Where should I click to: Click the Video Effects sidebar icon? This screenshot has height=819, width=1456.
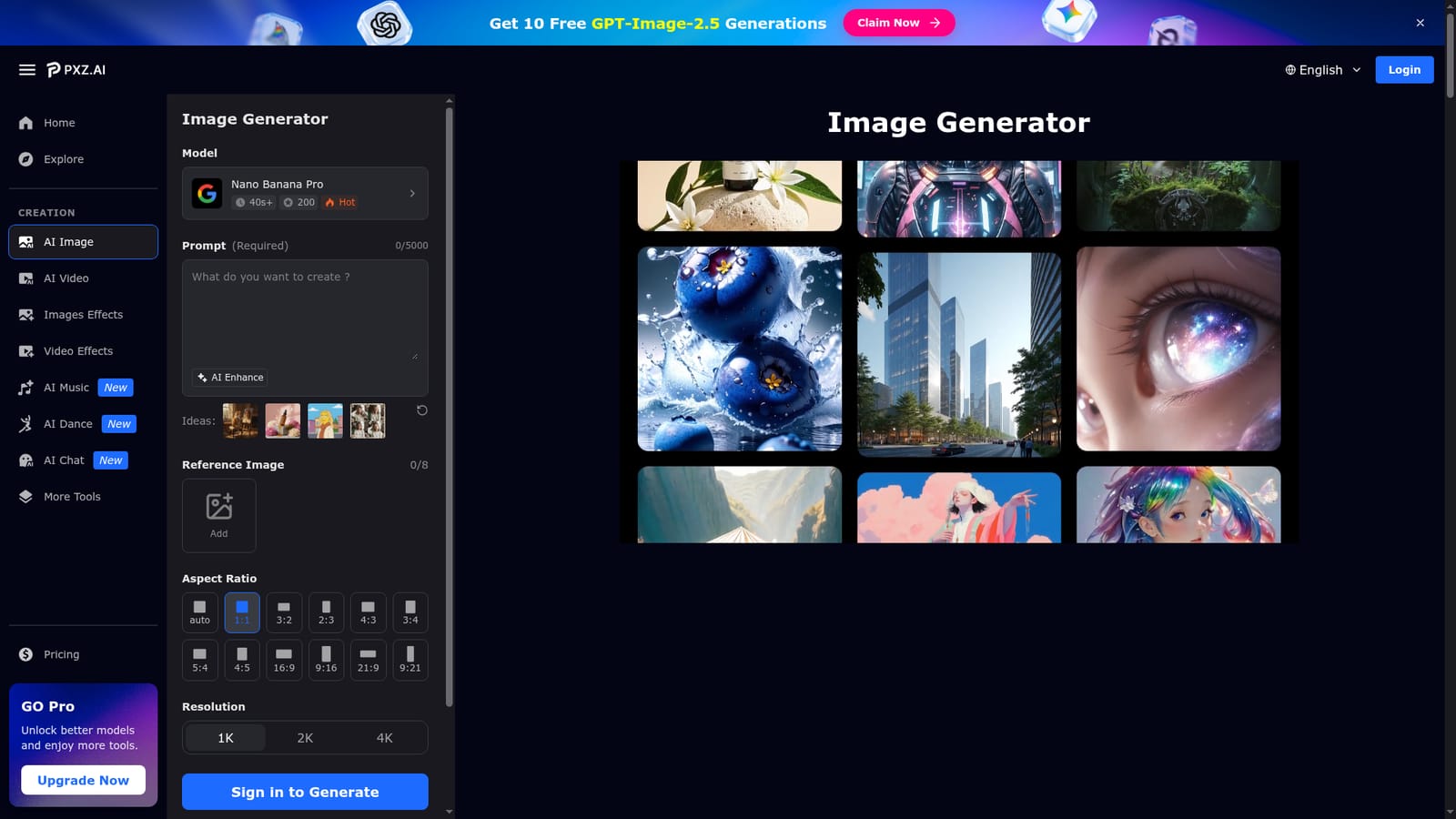point(25,351)
